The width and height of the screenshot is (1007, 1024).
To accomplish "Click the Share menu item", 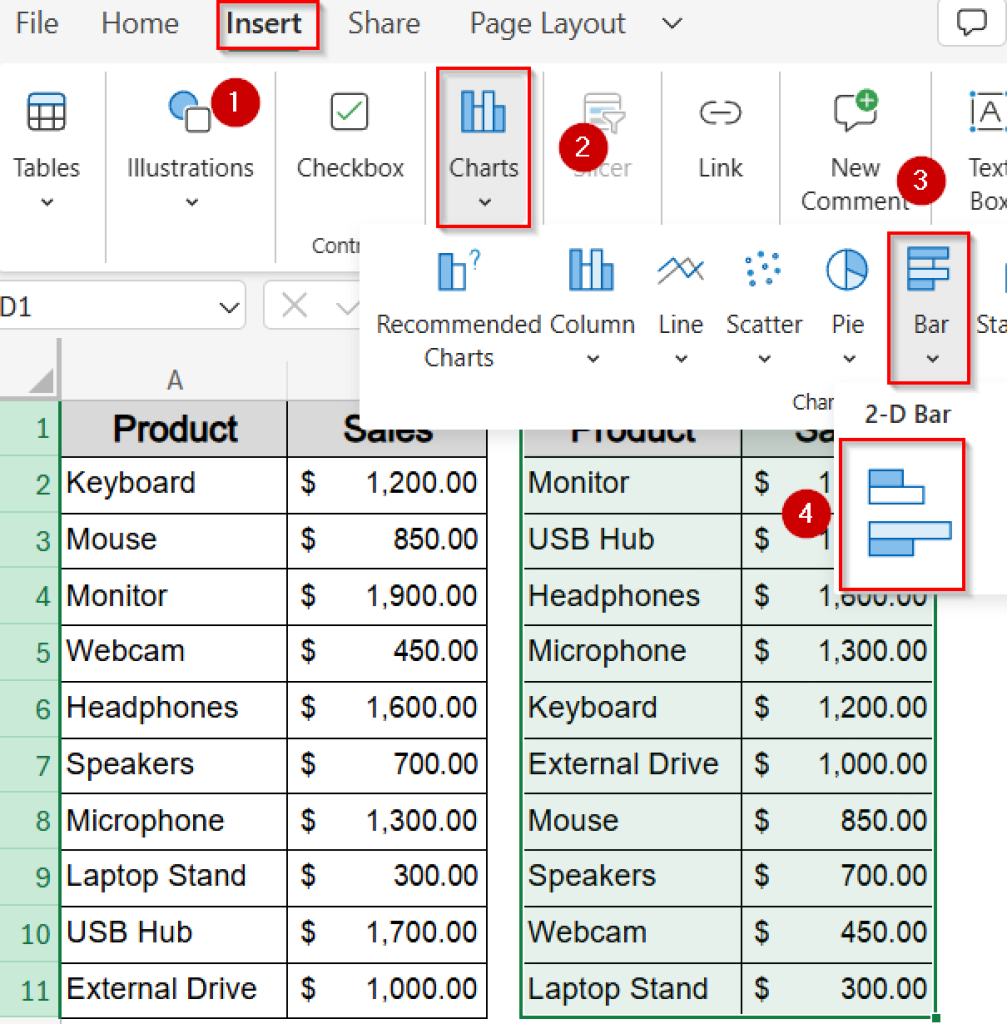I will pyautogui.click(x=383, y=24).
